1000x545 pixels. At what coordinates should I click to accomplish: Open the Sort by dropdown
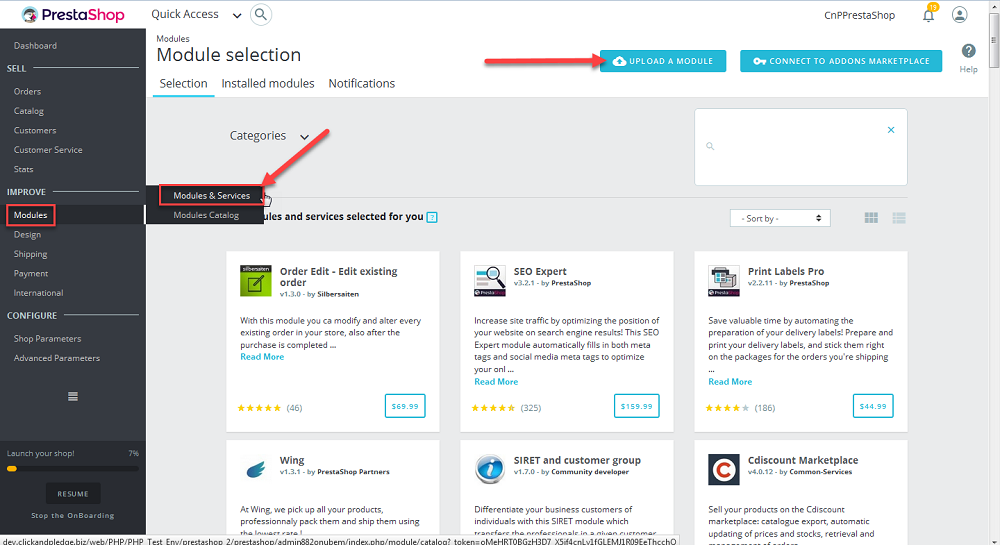780,218
